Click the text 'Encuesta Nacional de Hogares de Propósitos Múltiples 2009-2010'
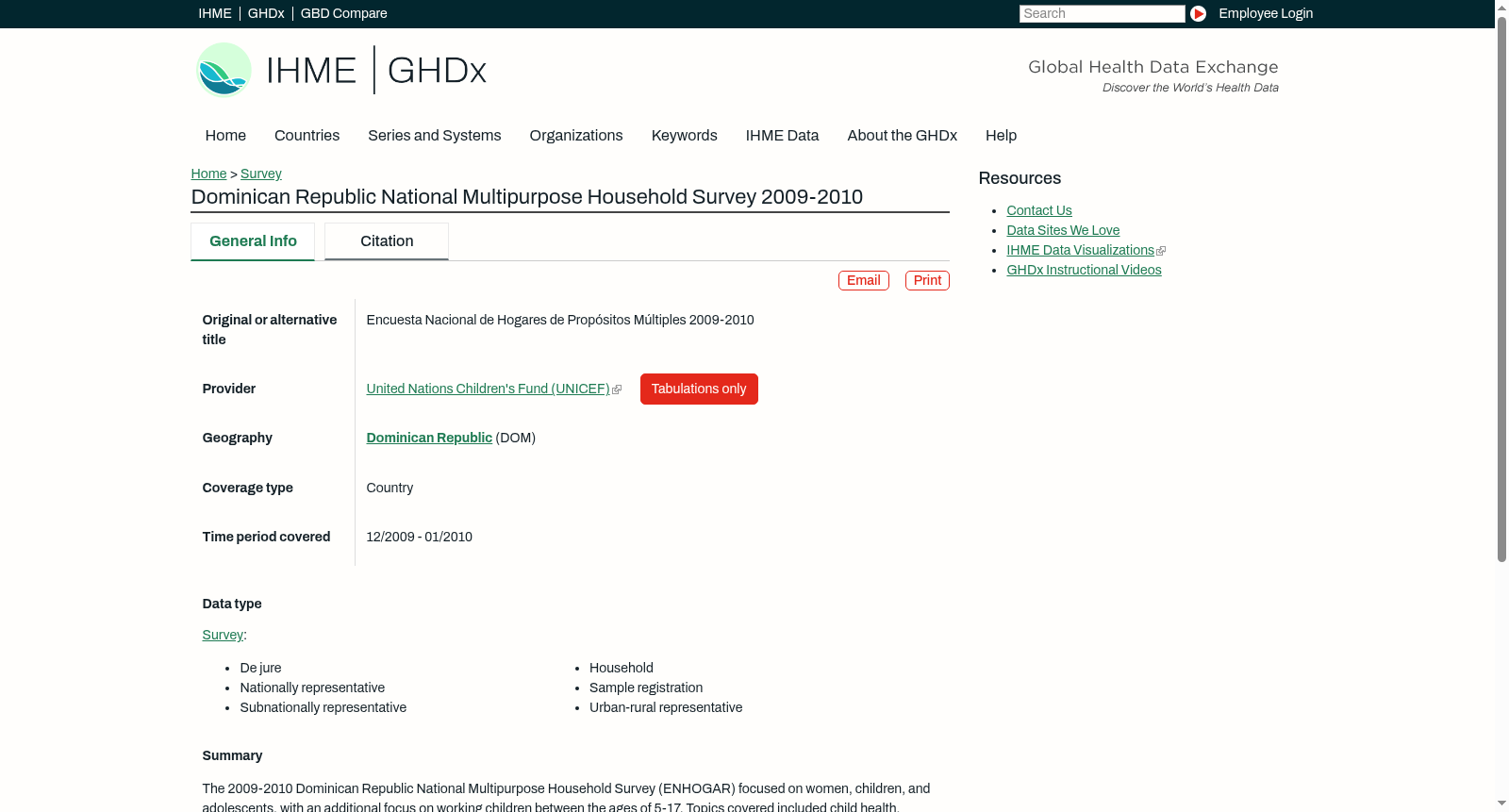This screenshot has height=812, width=1509. click(x=560, y=320)
